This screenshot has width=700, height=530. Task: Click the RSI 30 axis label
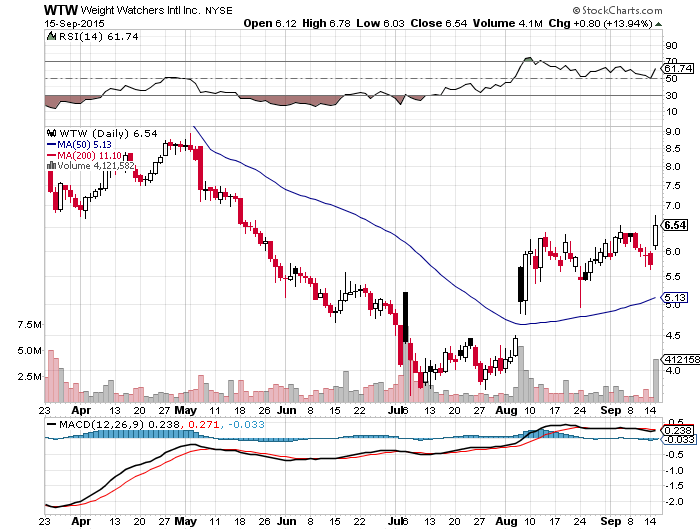point(671,96)
